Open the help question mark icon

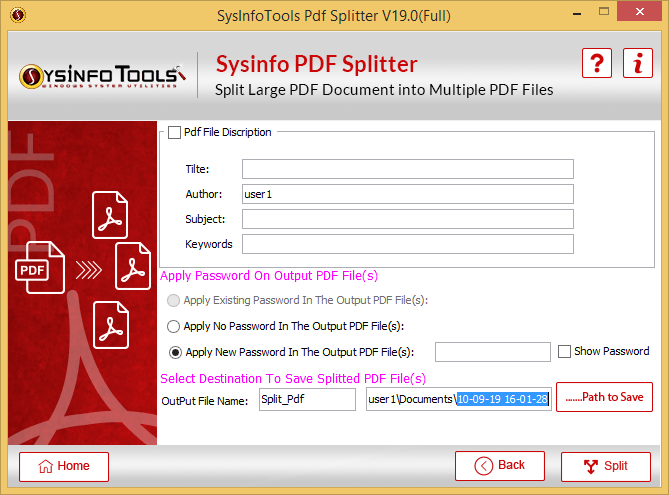[x=596, y=63]
